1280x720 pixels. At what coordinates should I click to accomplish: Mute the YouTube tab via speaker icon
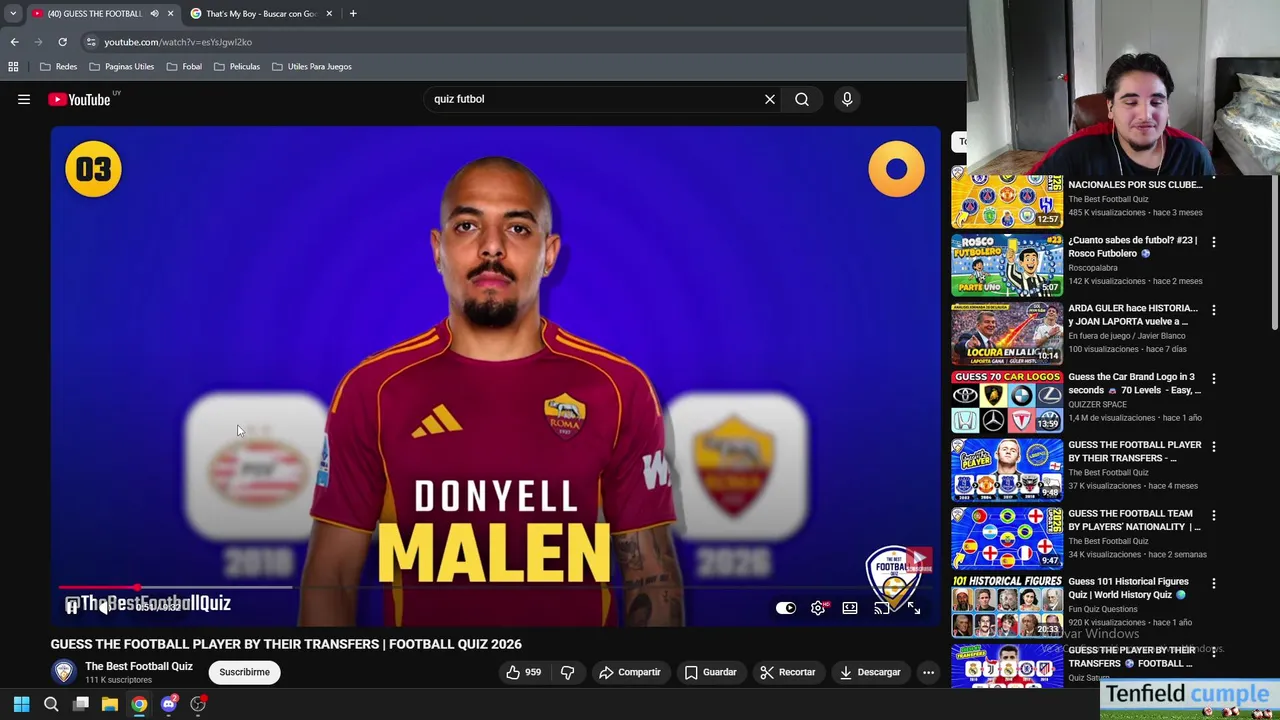coord(154,14)
